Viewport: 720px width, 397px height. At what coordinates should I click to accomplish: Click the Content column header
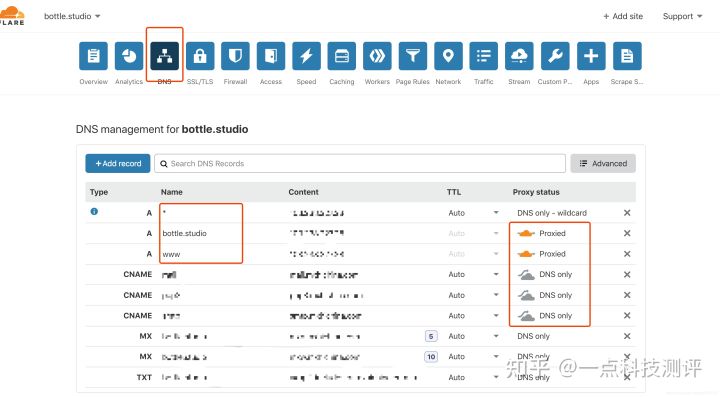pos(304,192)
